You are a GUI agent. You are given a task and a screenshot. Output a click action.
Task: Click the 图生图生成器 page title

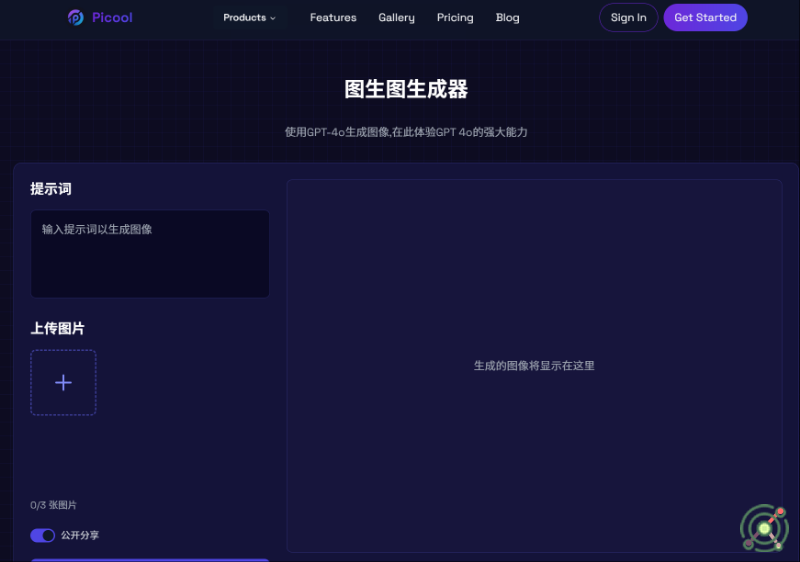[x=406, y=89]
